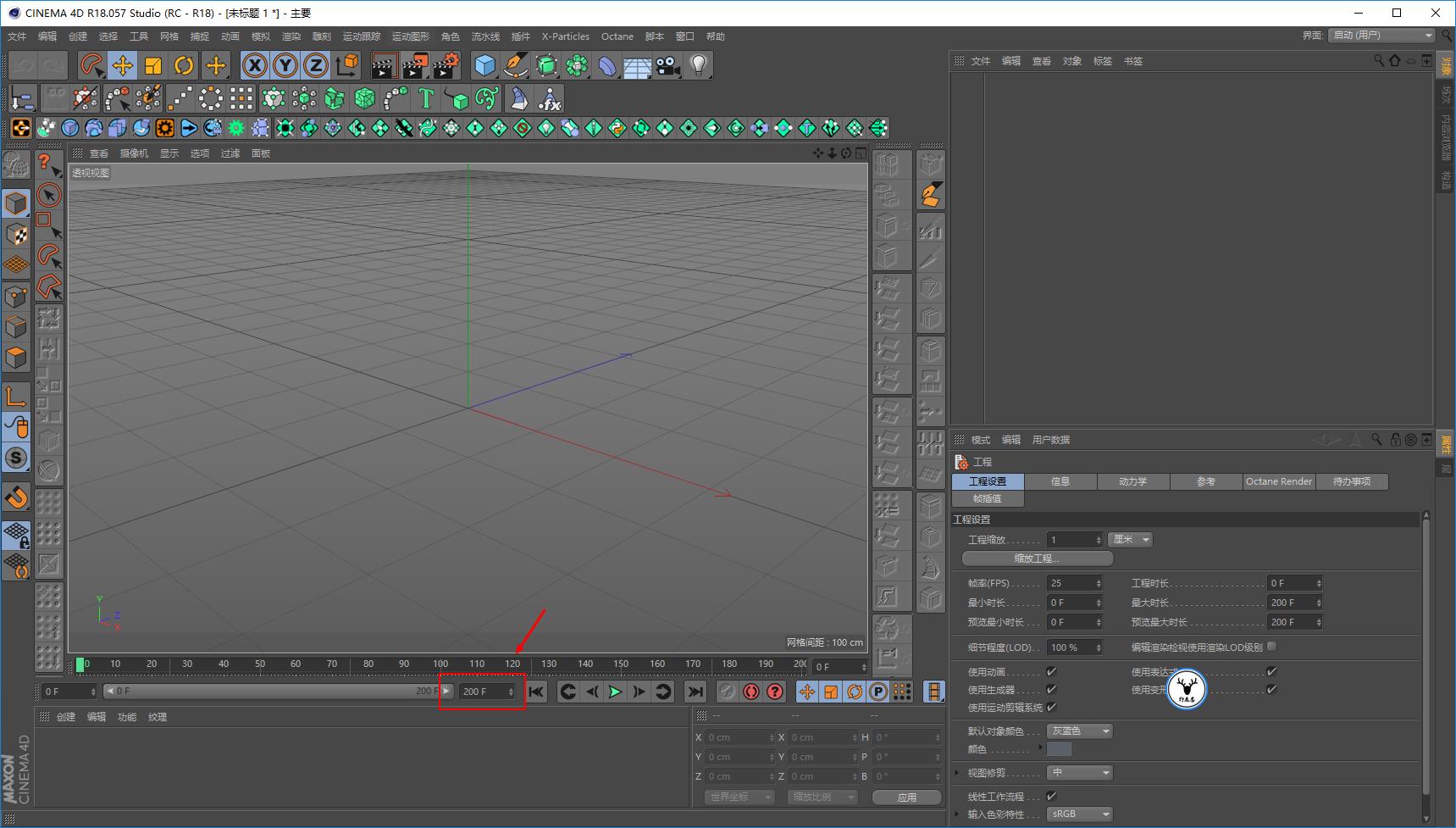This screenshot has width=1456, height=828.
Task: Open the 渲染 menu
Action: coord(291,36)
